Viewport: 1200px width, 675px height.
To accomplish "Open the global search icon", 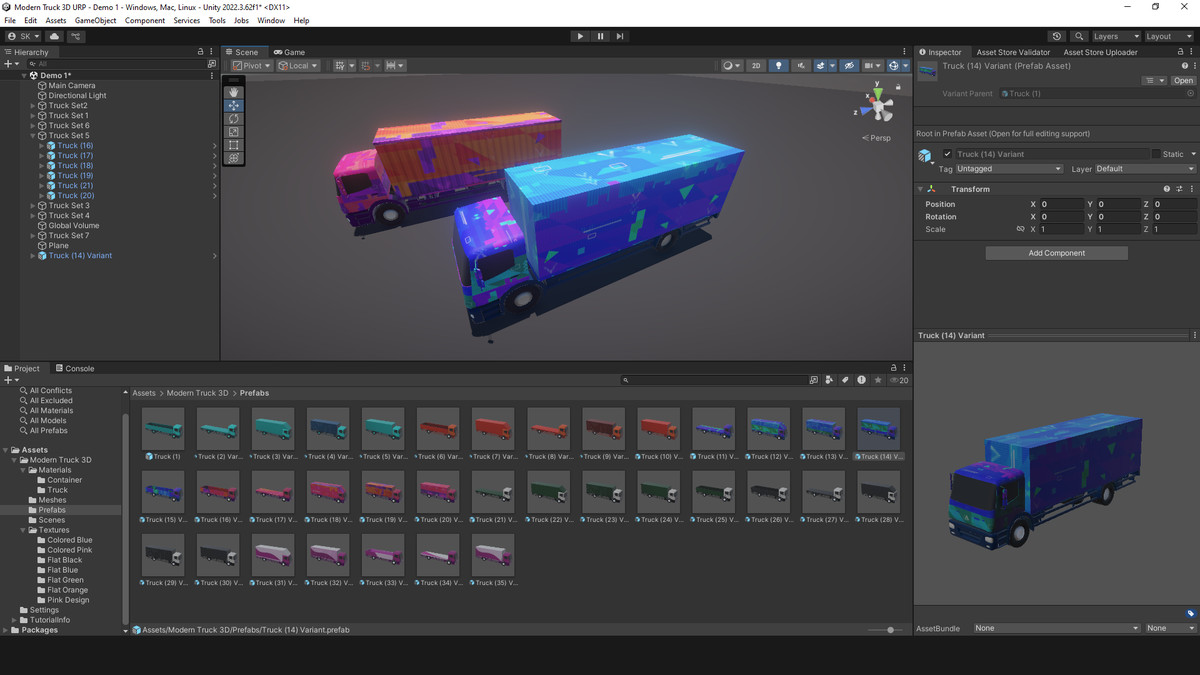I will point(1079,36).
